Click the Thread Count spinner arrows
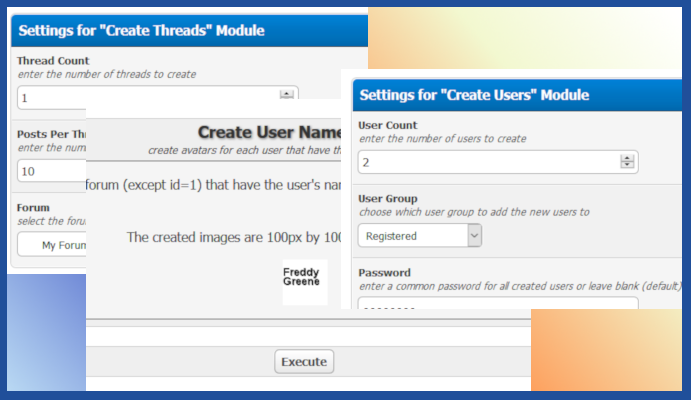Image resolution: width=691 pixels, height=400 pixels. [x=287, y=94]
